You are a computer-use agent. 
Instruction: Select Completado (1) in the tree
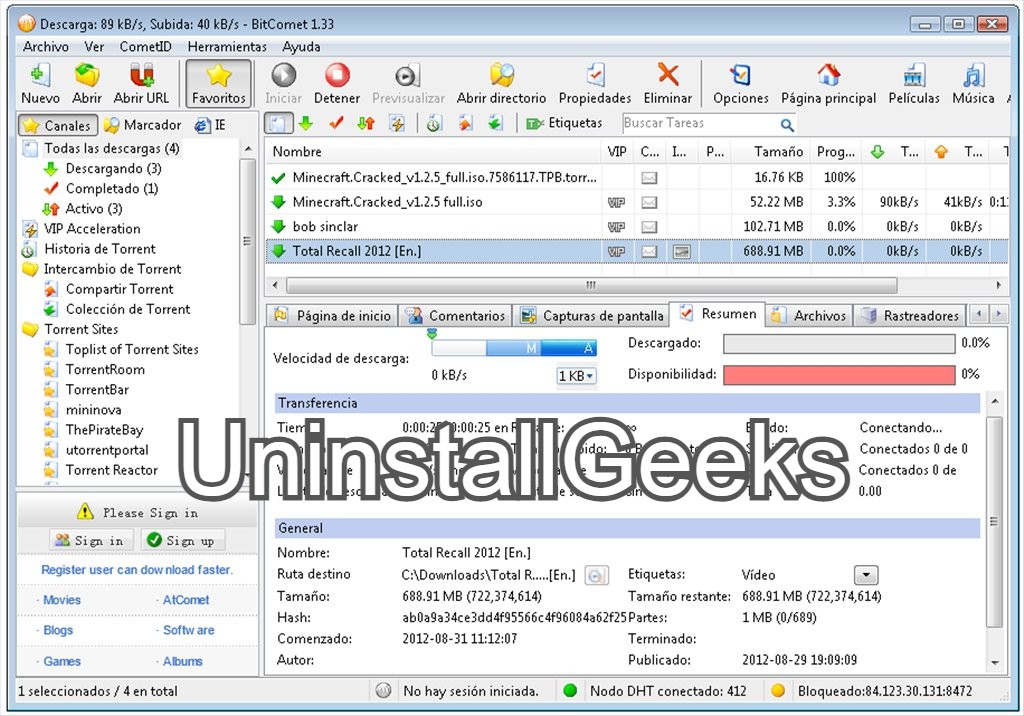[112, 189]
